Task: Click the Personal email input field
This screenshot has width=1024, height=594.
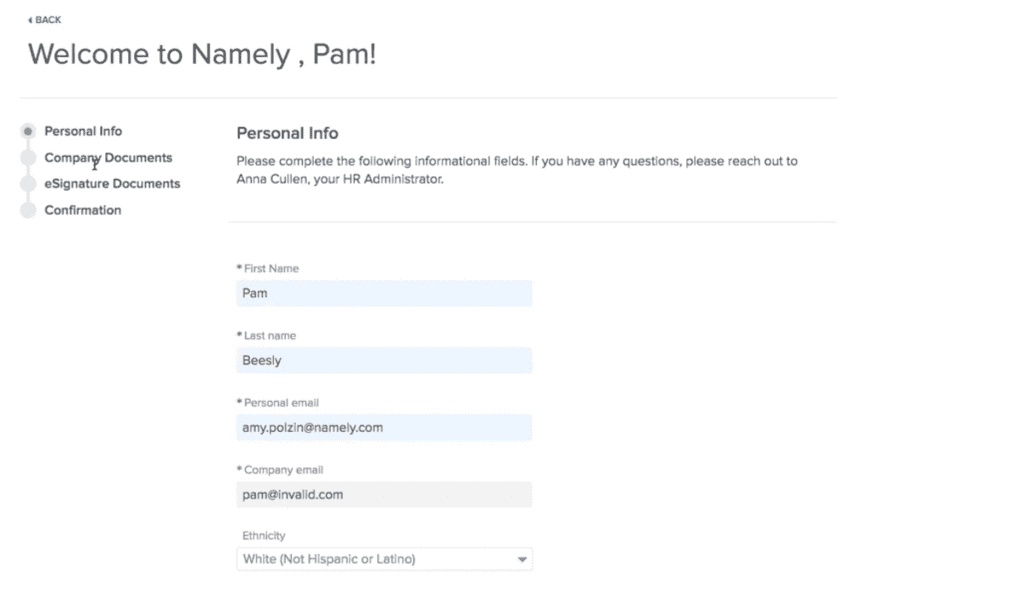Action: tap(384, 428)
